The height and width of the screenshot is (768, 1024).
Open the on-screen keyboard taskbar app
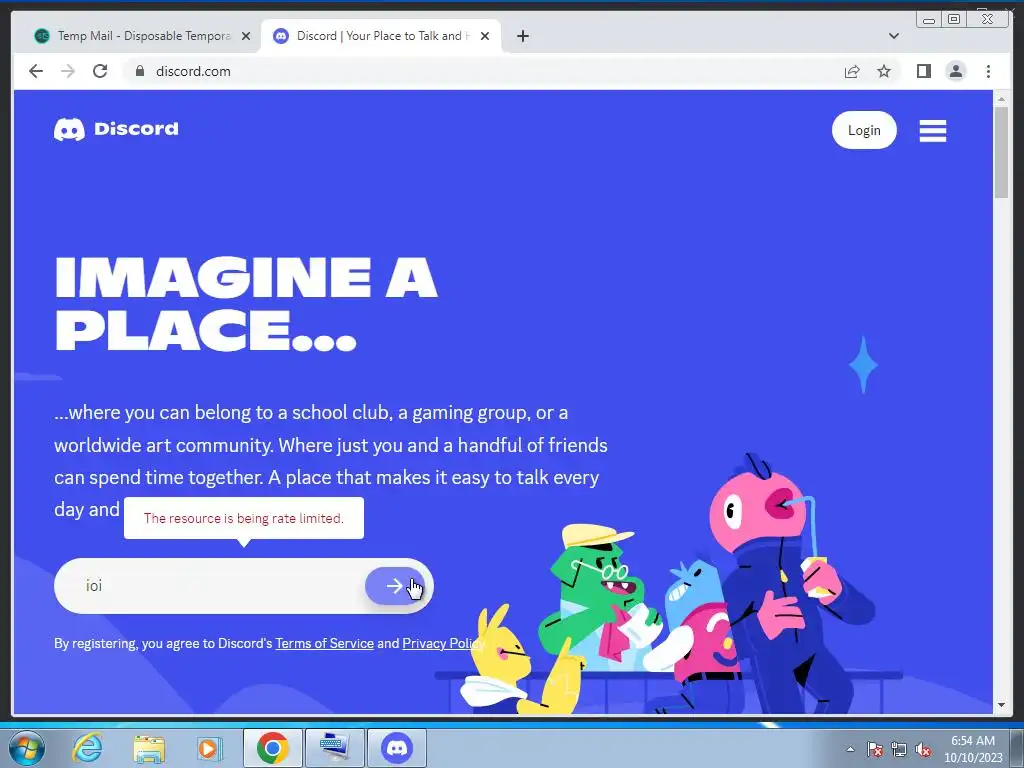pos(334,748)
